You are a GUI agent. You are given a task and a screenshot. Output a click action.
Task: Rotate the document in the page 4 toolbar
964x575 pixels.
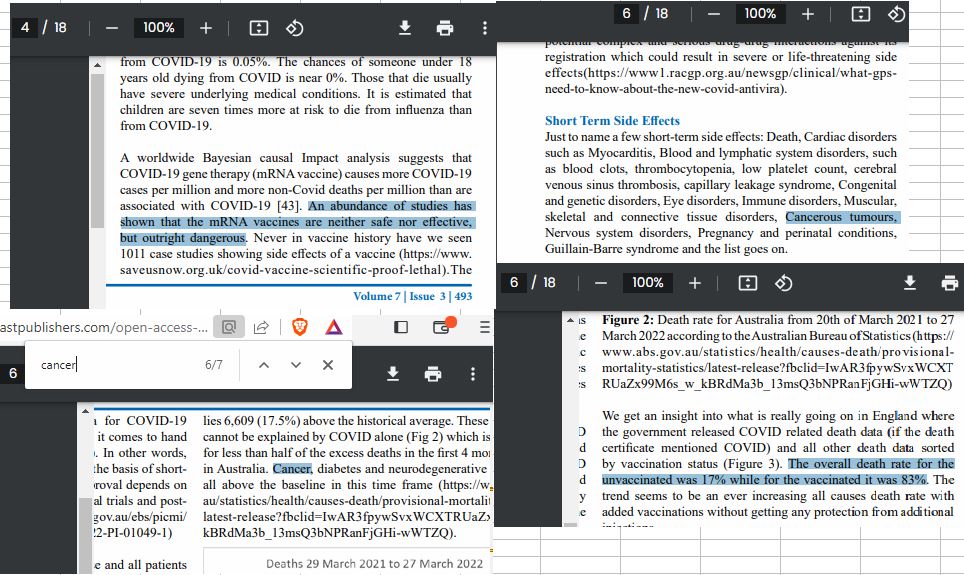click(x=295, y=28)
